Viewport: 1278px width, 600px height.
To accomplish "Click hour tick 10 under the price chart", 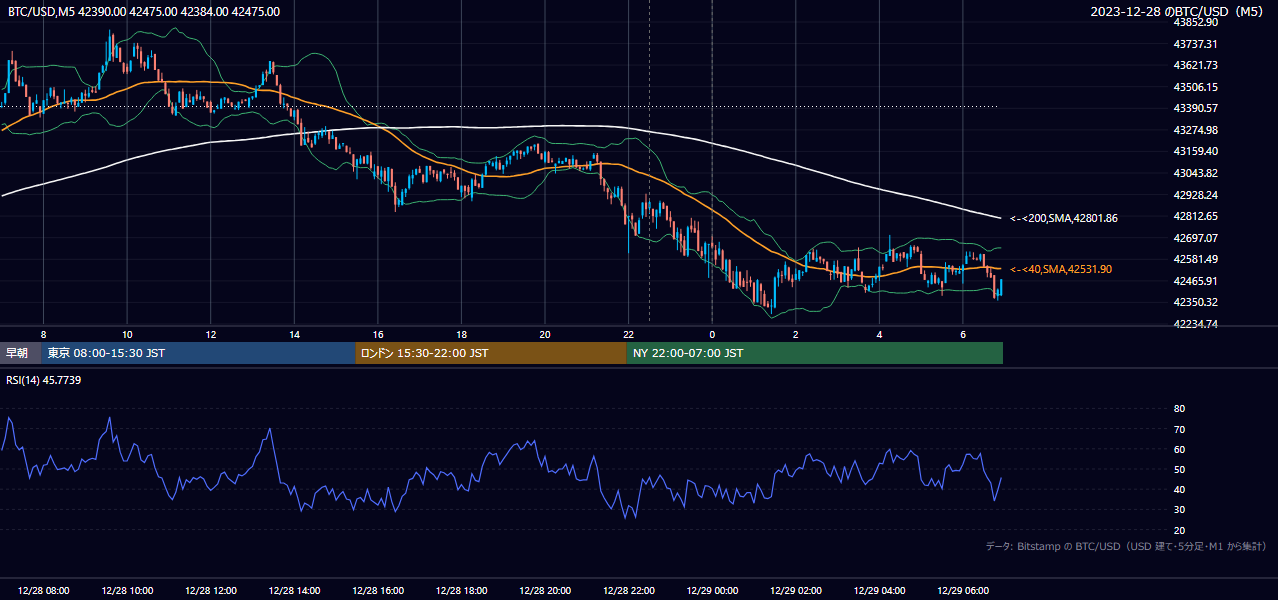I will coord(127,334).
